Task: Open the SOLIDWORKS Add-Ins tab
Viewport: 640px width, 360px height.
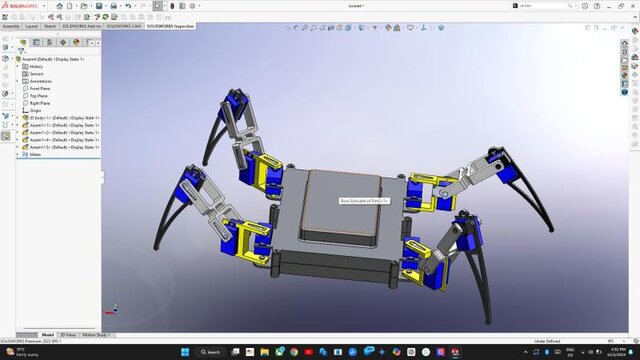Action: 82,26
